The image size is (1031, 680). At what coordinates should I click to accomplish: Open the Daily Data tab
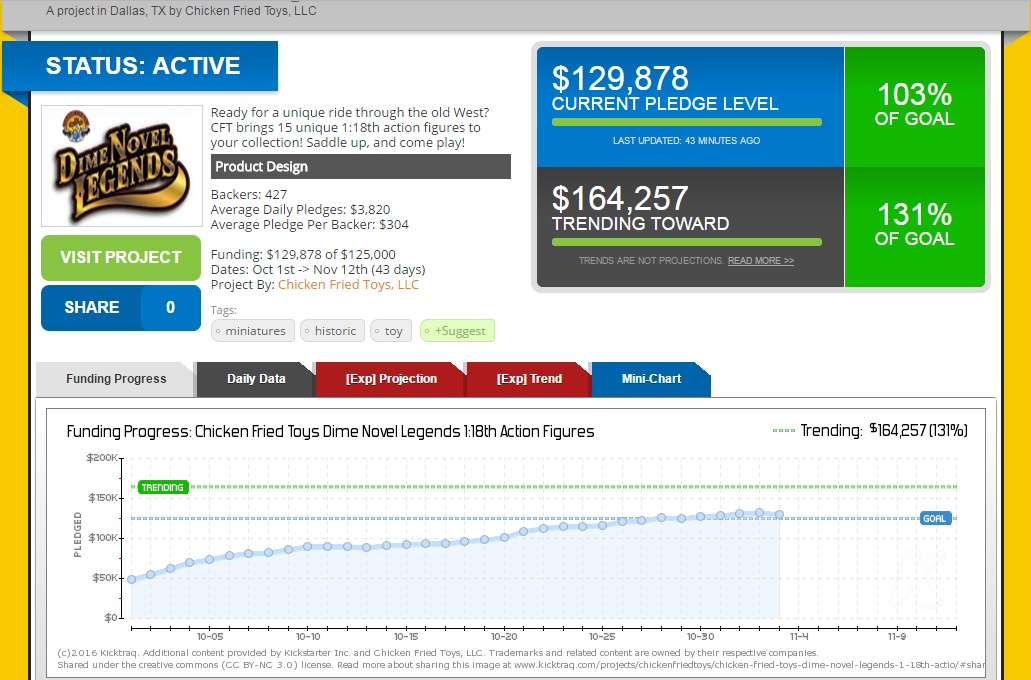coord(256,380)
